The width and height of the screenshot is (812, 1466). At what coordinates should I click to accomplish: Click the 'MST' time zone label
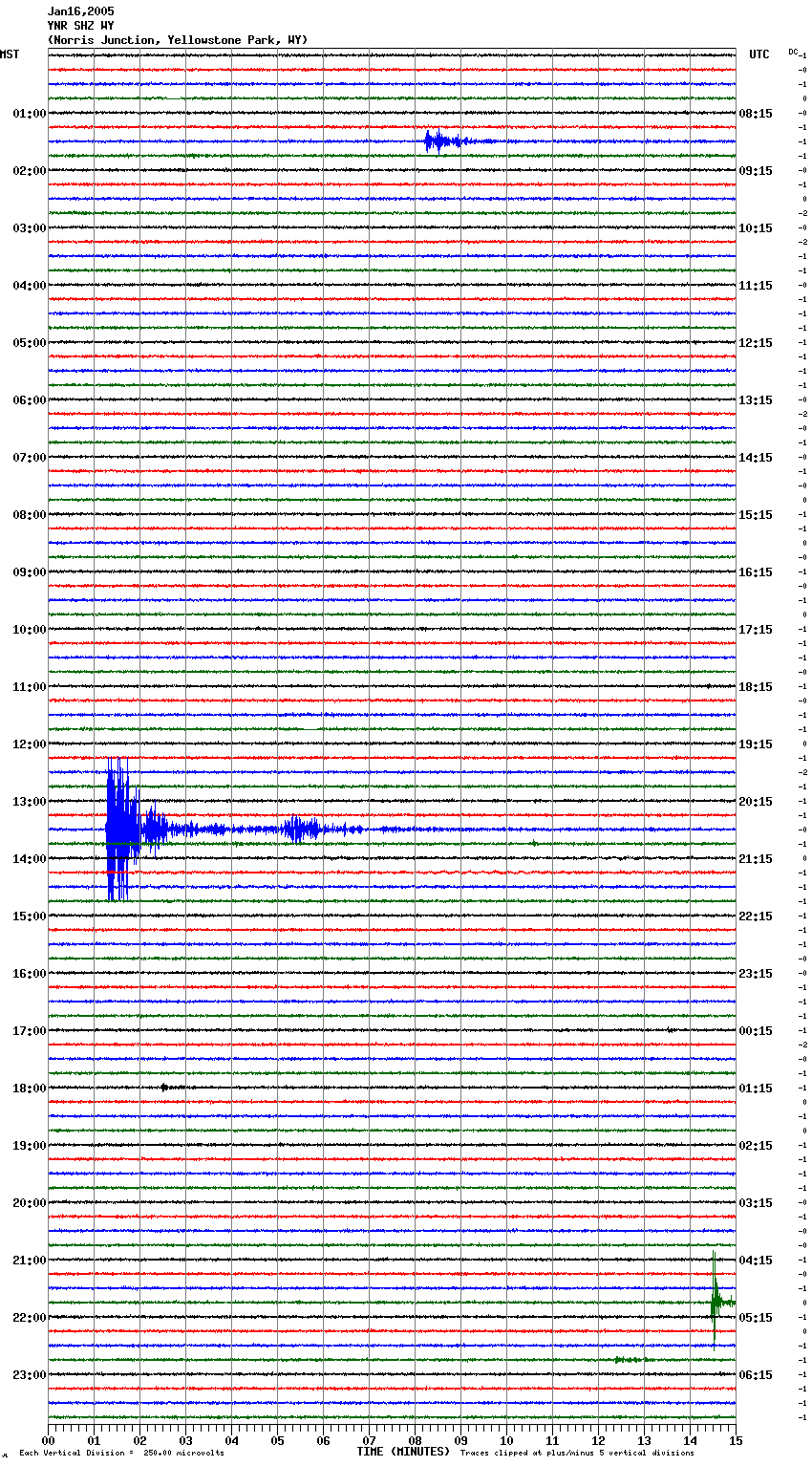(10, 54)
